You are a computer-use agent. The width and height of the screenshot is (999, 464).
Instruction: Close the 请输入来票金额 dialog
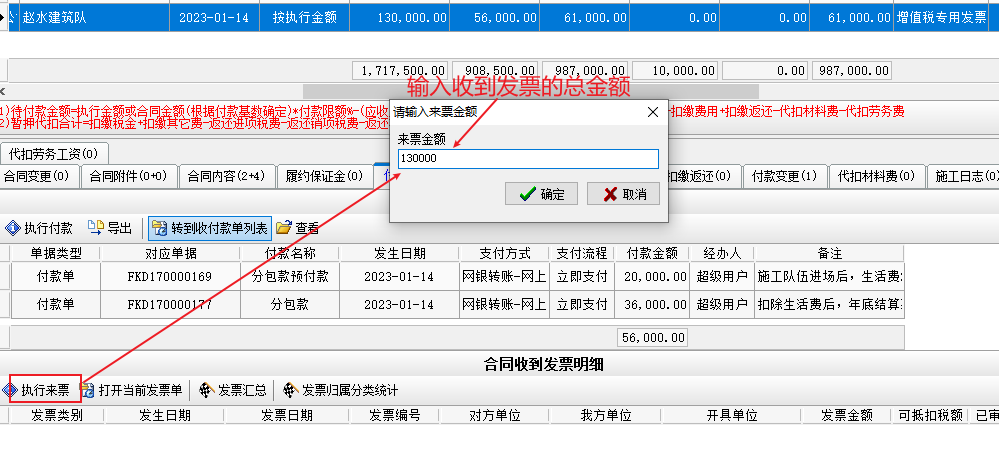click(x=653, y=111)
